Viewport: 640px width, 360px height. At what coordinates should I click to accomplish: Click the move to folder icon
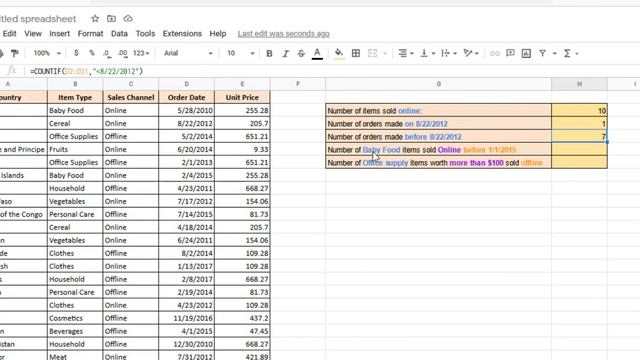click(111, 19)
